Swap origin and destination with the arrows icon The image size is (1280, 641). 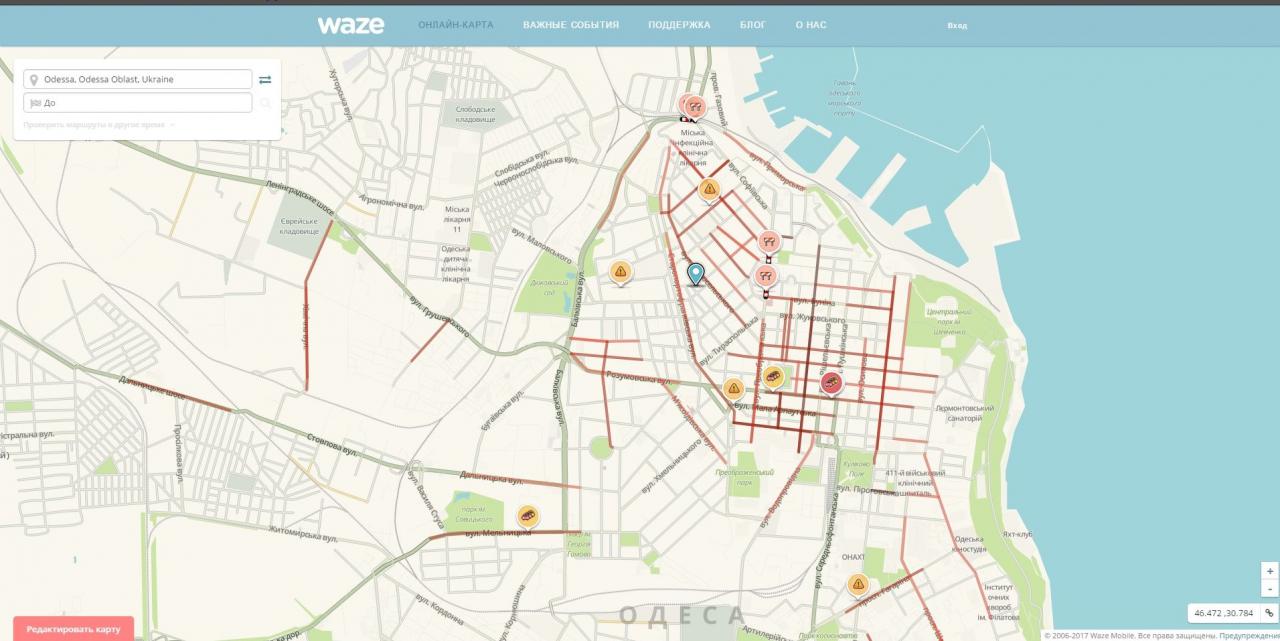265,79
